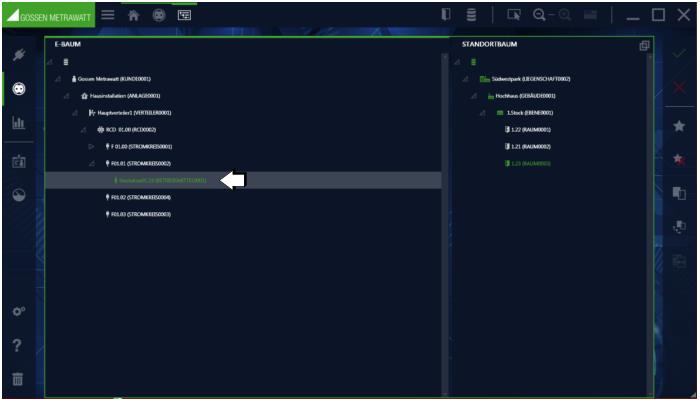Select F01.02 (STROMKREIS0004) in E-Baum
The width and height of the screenshot is (700, 401).
[x=140, y=197]
